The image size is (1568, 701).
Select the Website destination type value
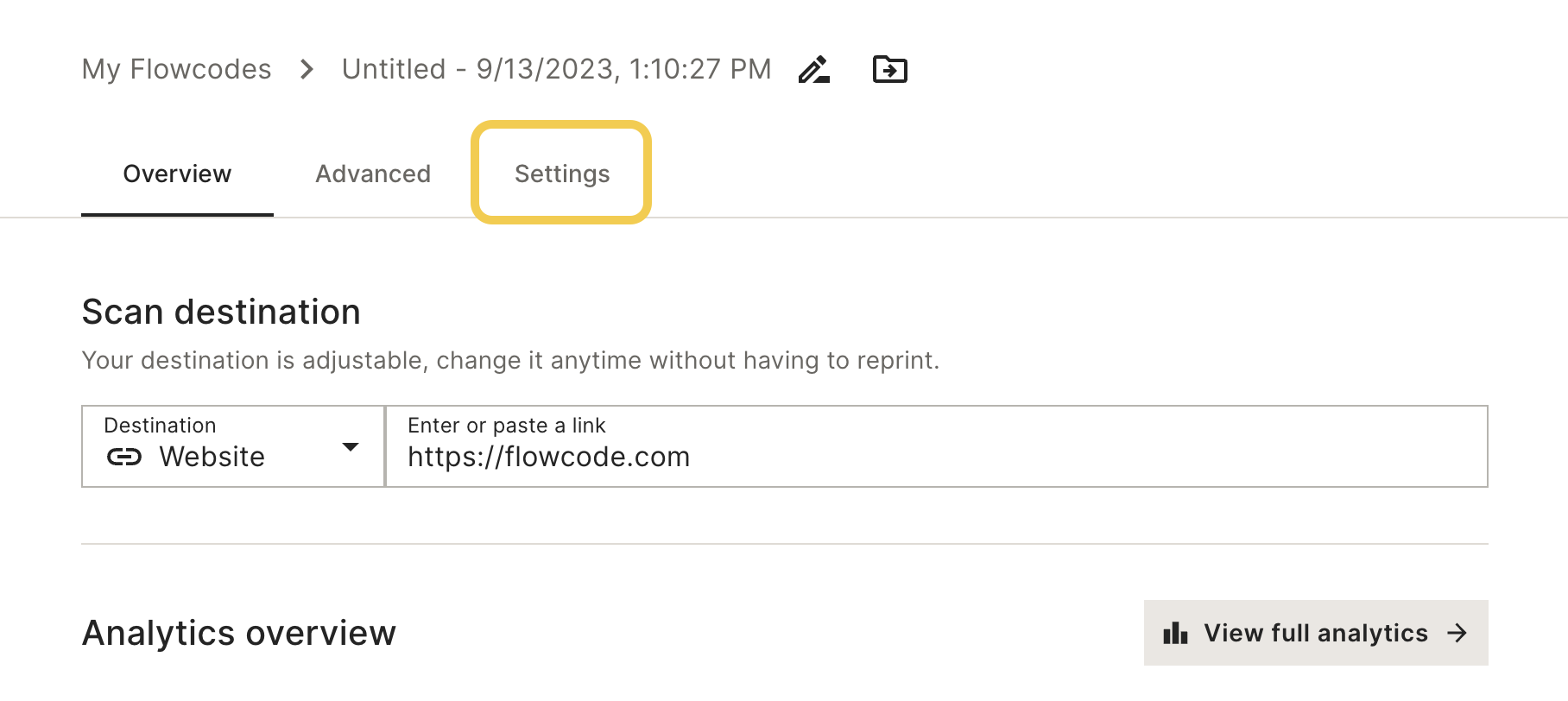click(x=212, y=457)
